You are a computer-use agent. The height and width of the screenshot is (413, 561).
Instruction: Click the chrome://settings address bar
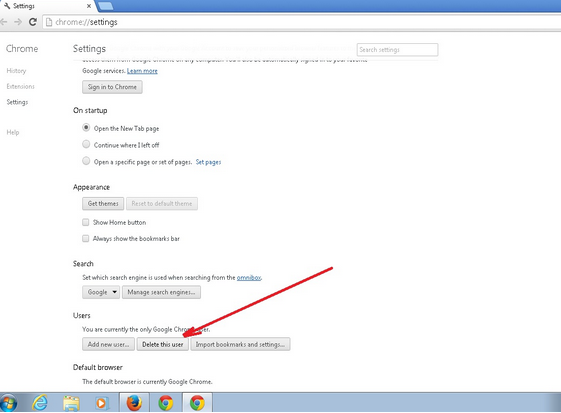(x=301, y=22)
